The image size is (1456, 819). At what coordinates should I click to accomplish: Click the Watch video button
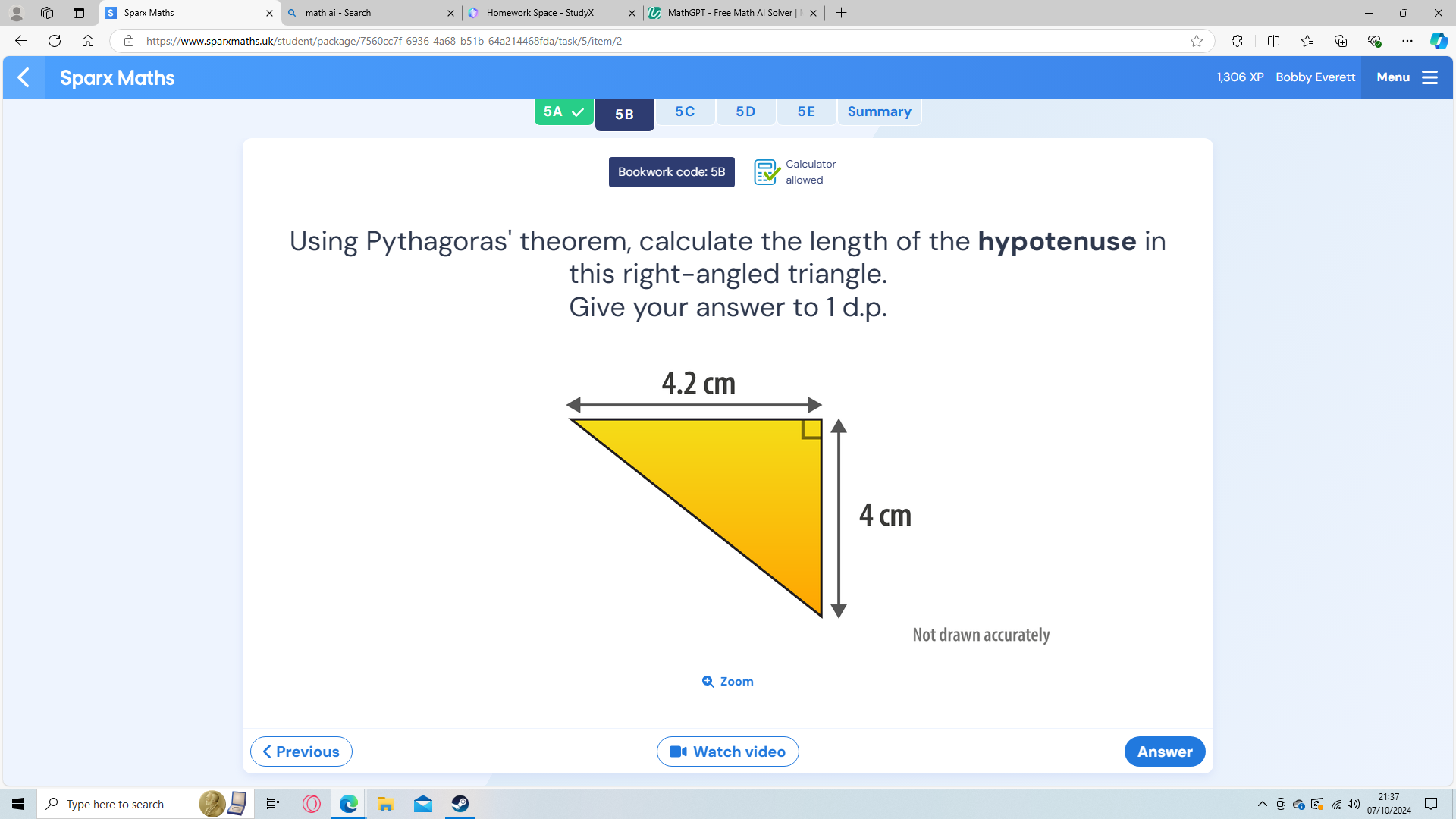[x=727, y=752]
